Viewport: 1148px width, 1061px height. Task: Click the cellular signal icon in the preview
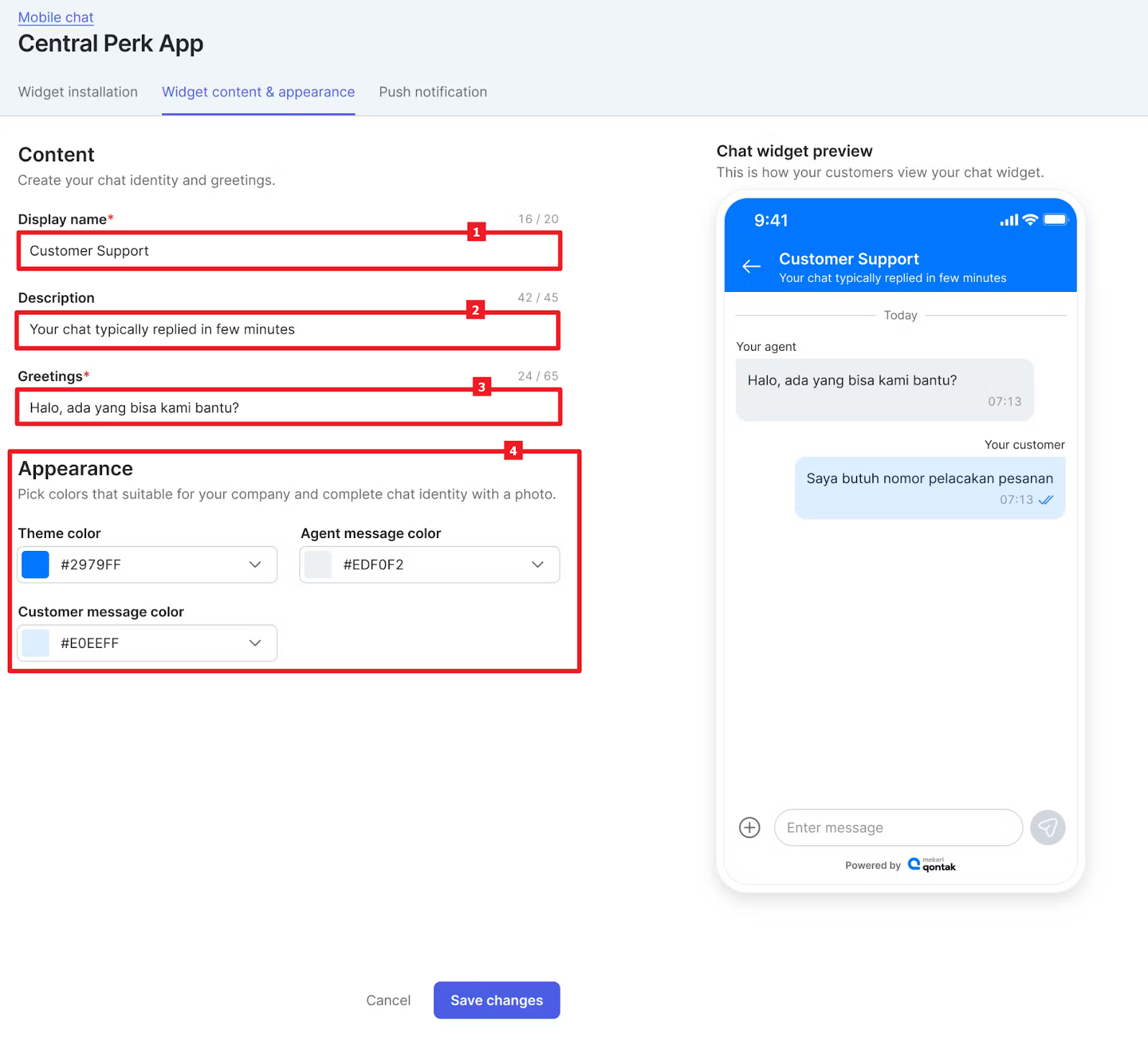coord(1009,220)
